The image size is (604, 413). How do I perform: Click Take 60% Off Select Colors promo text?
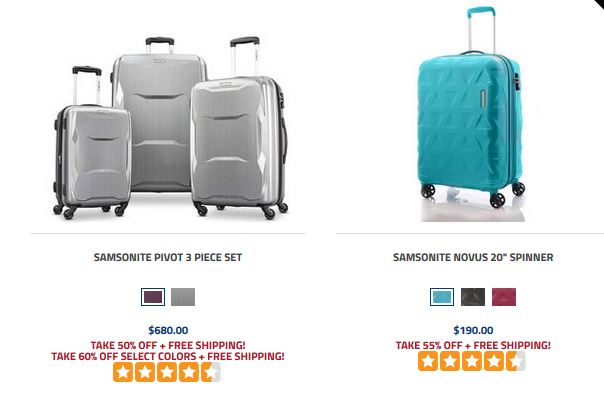coord(168,356)
